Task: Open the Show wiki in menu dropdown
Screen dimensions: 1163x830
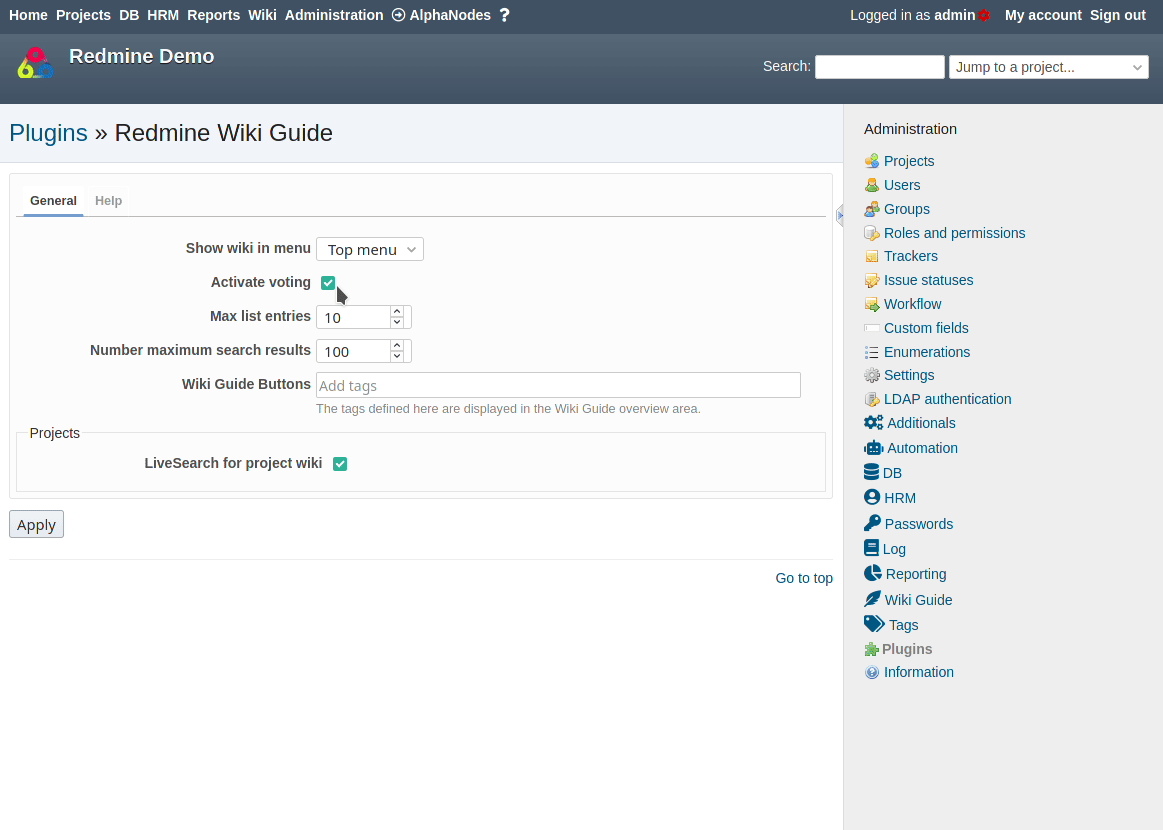Action: point(369,249)
